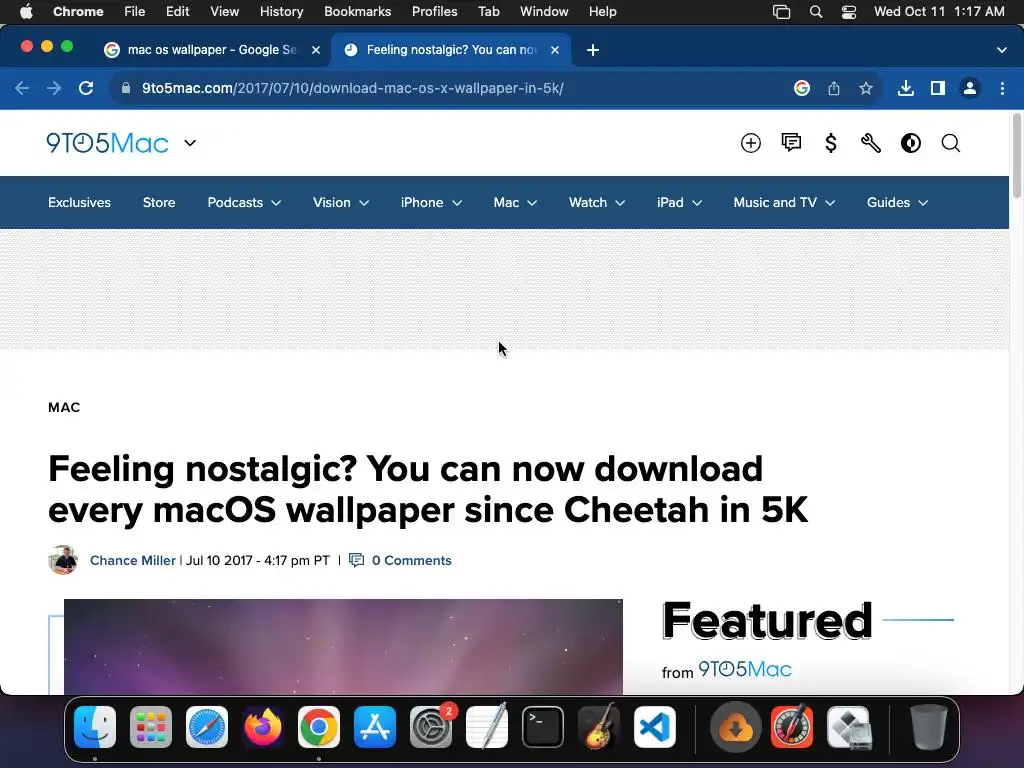Screen dimensions: 1024x768
Task: Open the tab search chevron in Chrome
Action: tap(1002, 50)
